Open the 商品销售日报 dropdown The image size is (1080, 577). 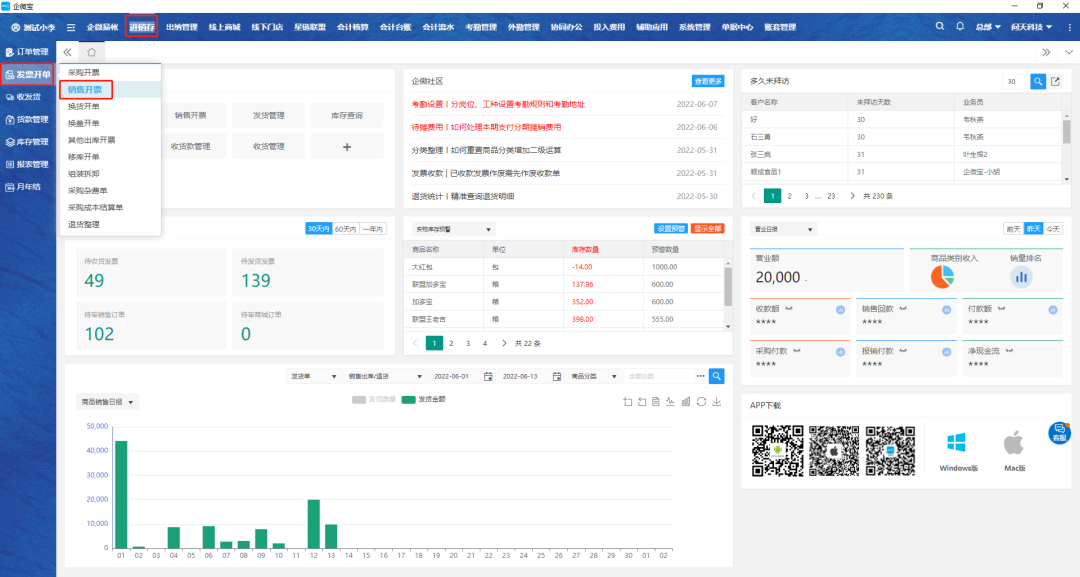pyautogui.click(x=108, y=402)
